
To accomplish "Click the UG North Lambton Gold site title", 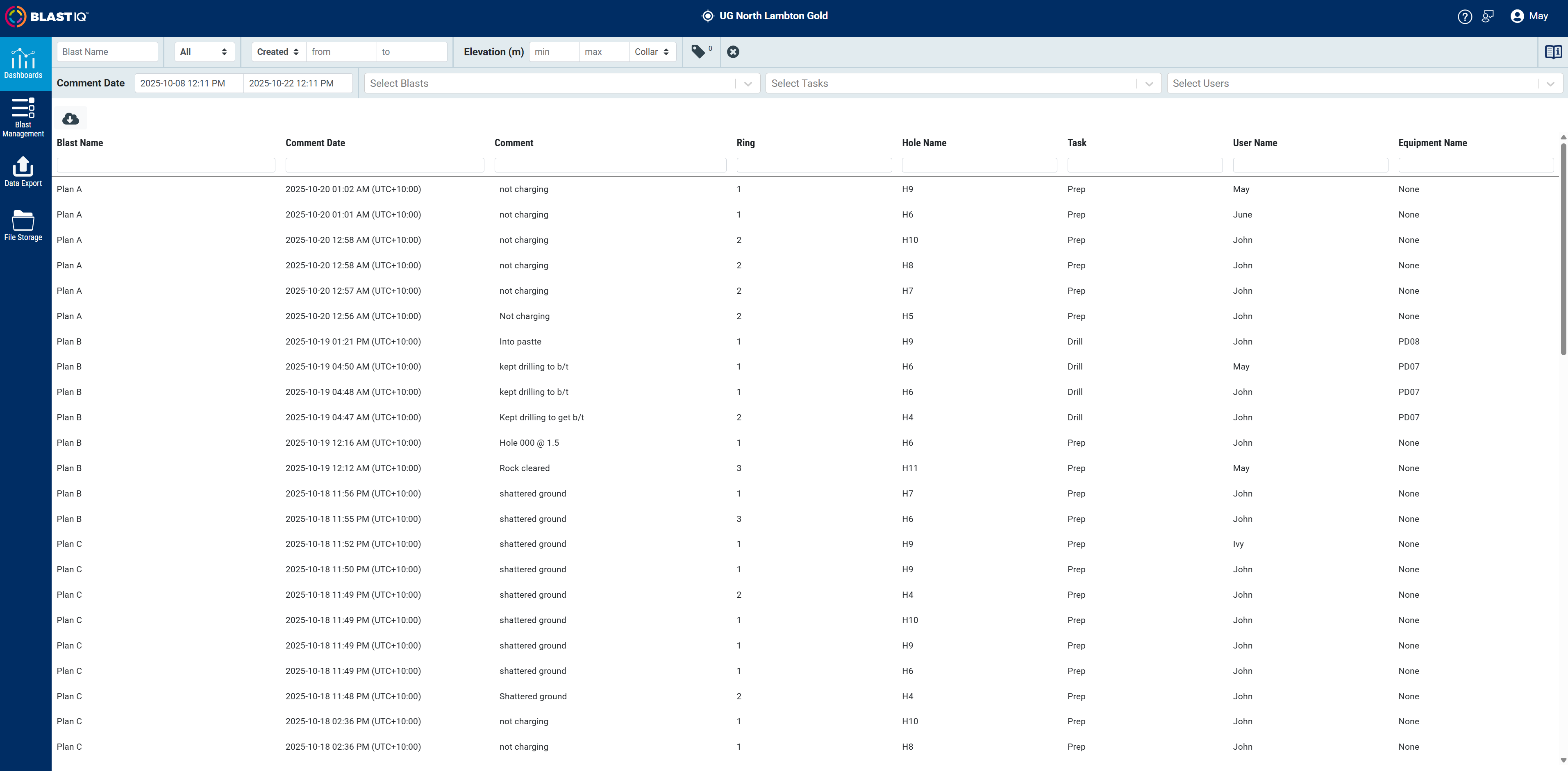I will coord(773,16).
